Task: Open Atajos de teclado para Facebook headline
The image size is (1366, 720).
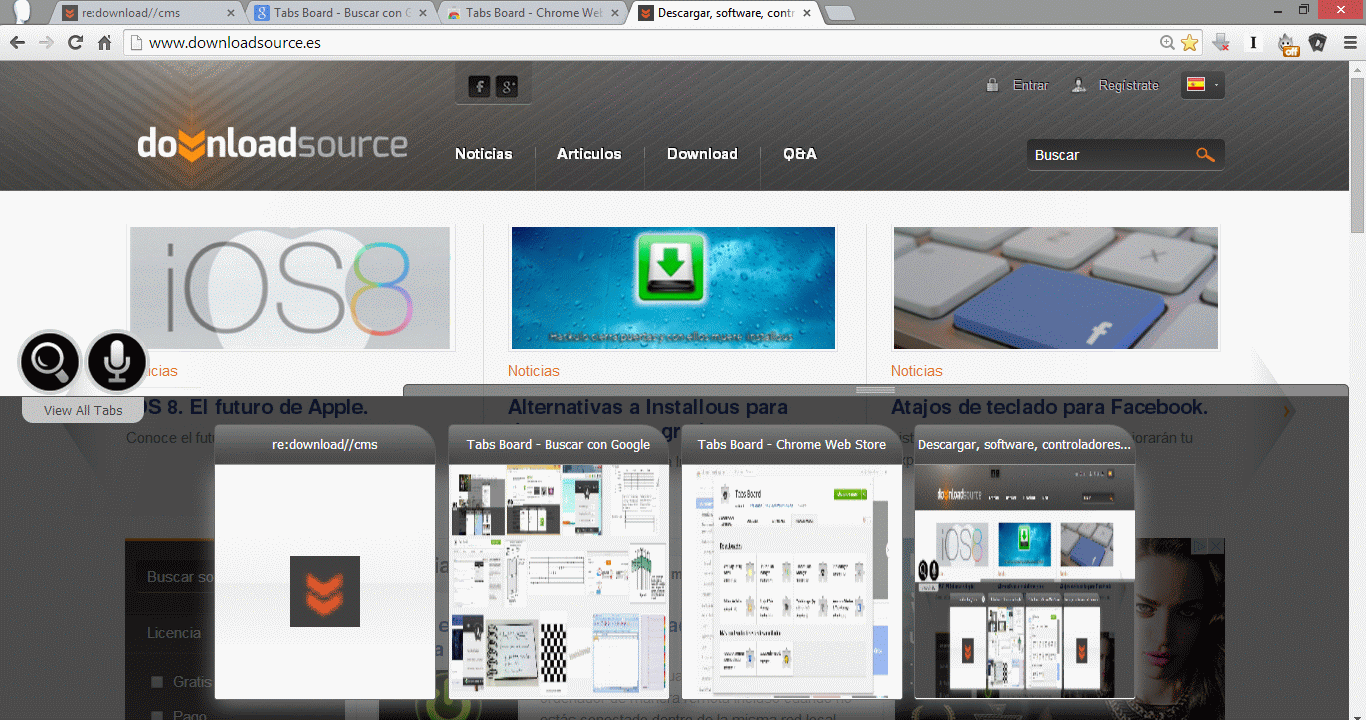Action: click(x=1049, y=407)
